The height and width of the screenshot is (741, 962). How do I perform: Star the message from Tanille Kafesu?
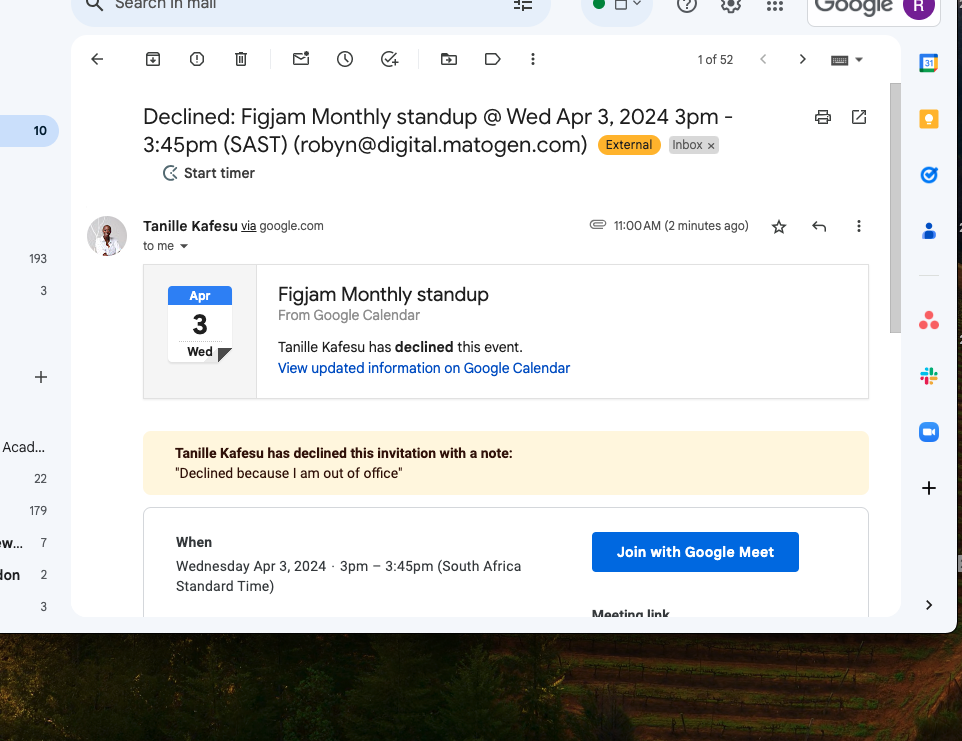[779, 227]
